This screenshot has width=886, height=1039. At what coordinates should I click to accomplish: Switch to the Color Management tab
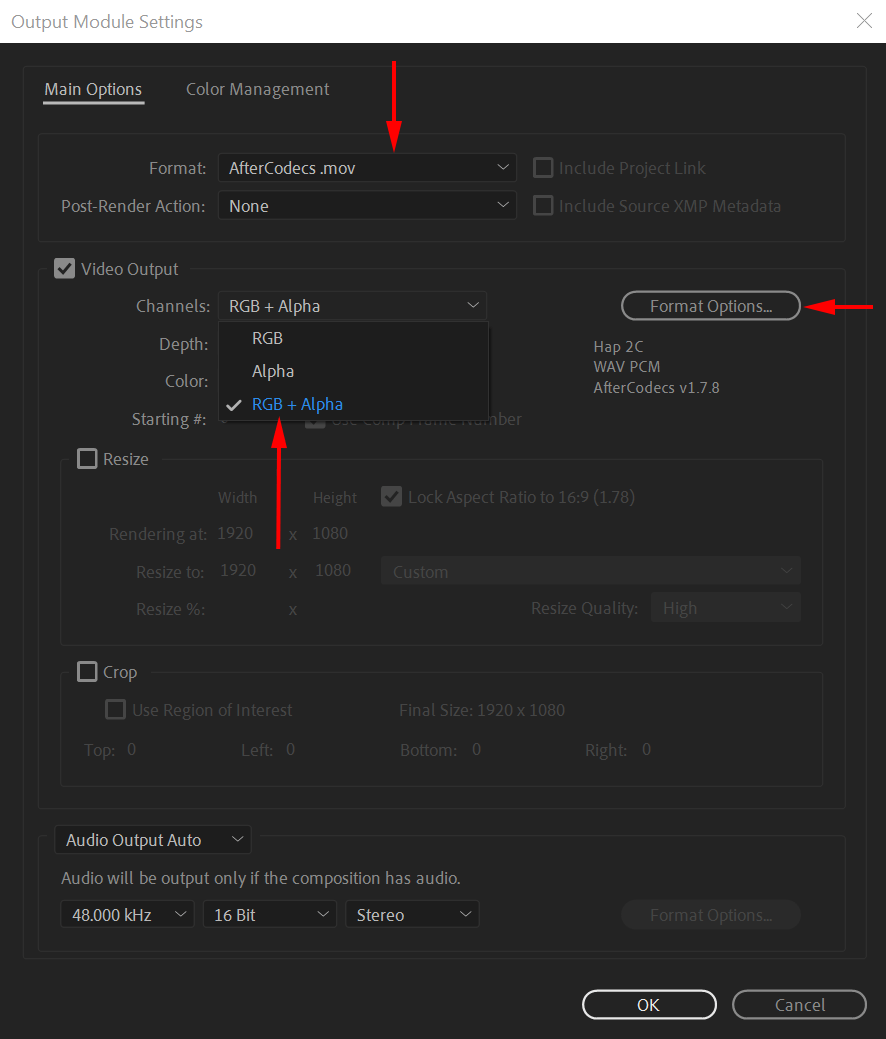tap(257, 89)
